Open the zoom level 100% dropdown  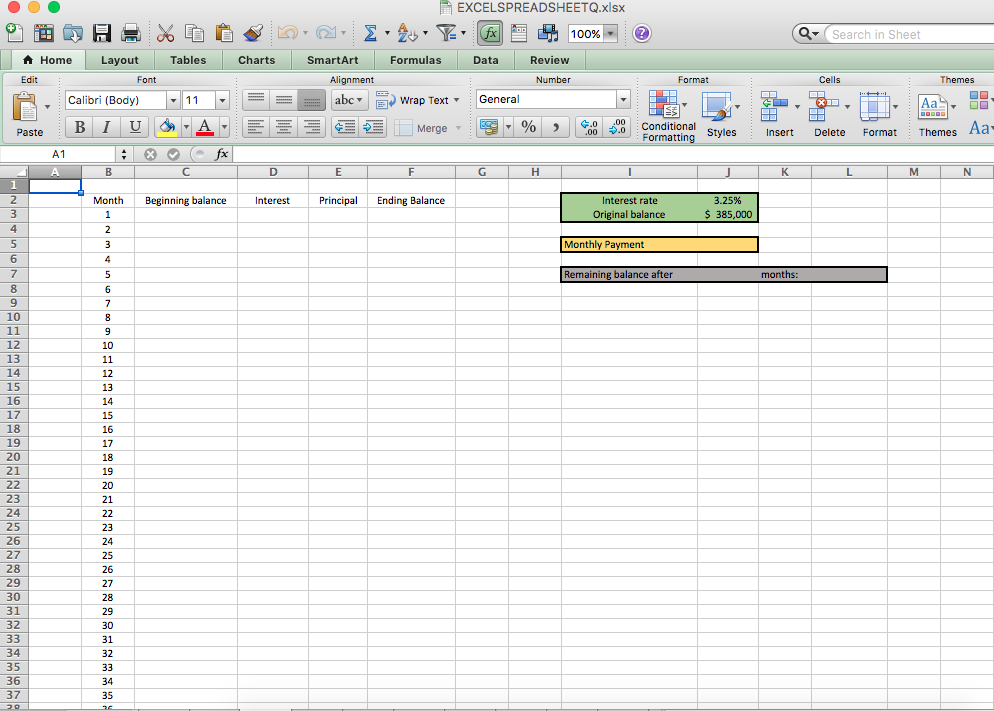611,33
